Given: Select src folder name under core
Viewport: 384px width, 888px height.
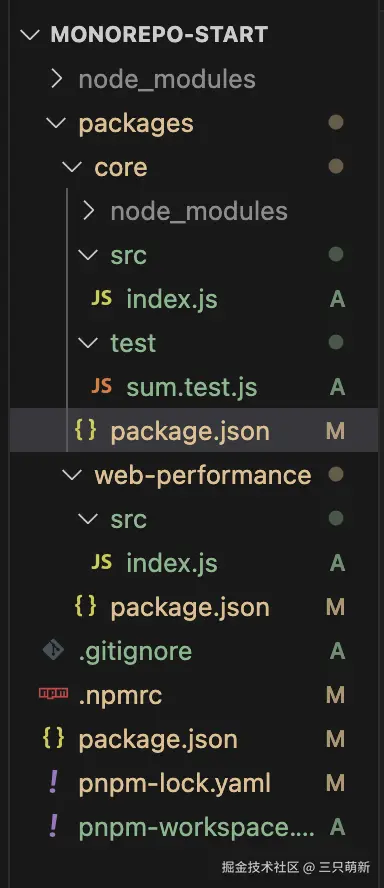Looking at the screenshot, I should 129,256.
